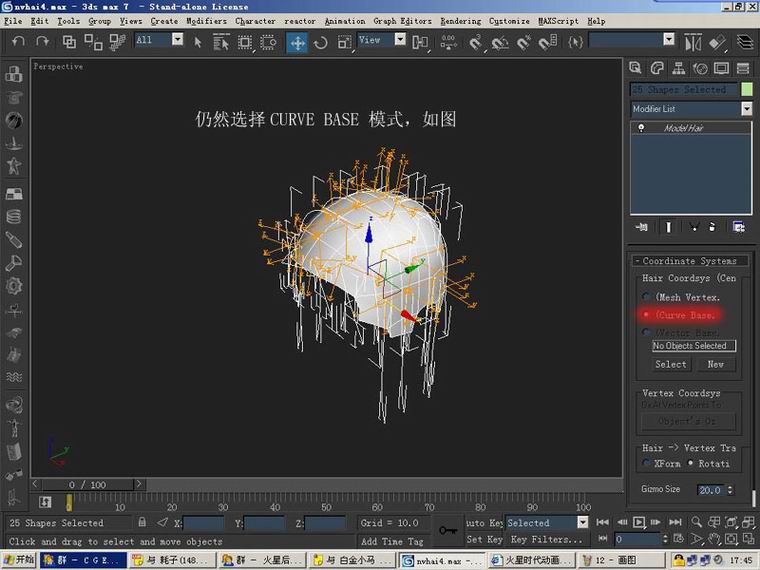The width and height of the screenshot is (760, 570).
Task: Choose Rectangular Selection Region tool
Action: [x=245, y=42]
